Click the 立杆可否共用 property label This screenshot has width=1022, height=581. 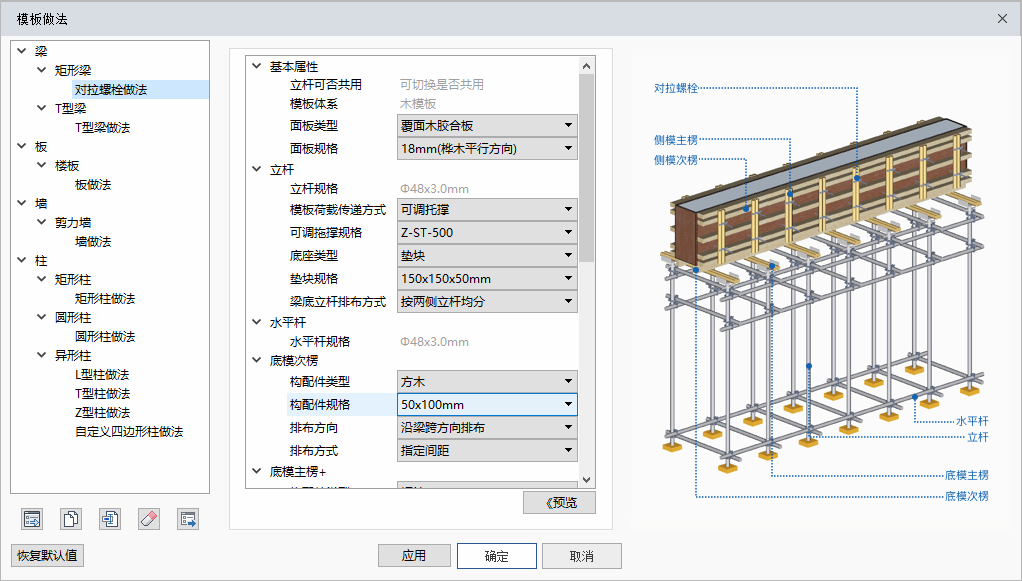(325, 85)
